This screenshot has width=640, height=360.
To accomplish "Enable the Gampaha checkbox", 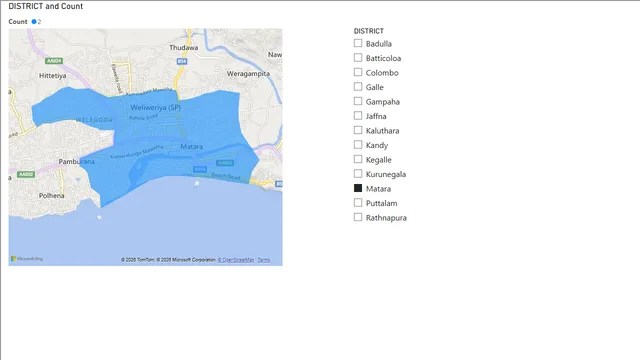I will [358, 101].
